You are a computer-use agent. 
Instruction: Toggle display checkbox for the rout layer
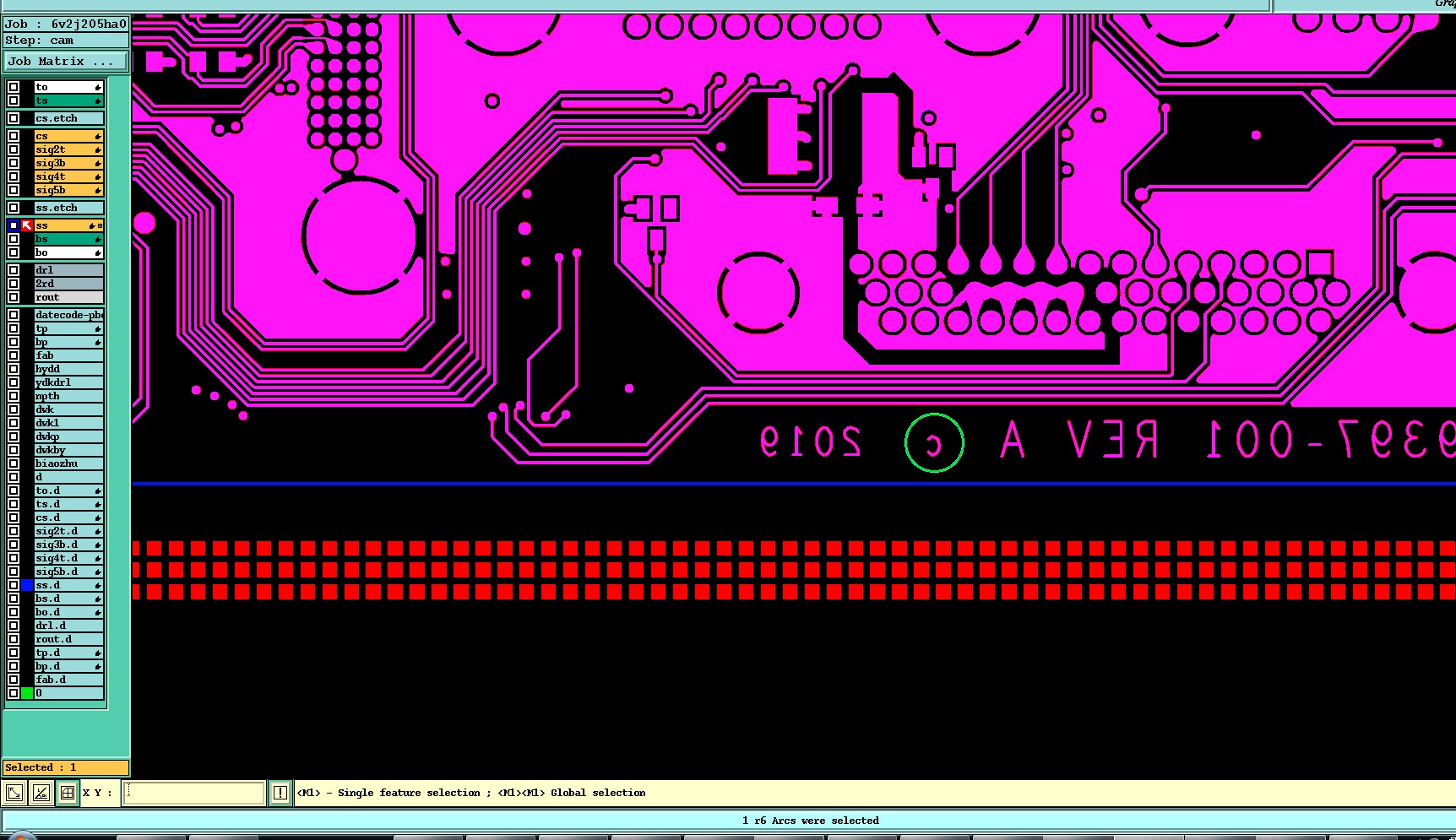pos(14,297)
